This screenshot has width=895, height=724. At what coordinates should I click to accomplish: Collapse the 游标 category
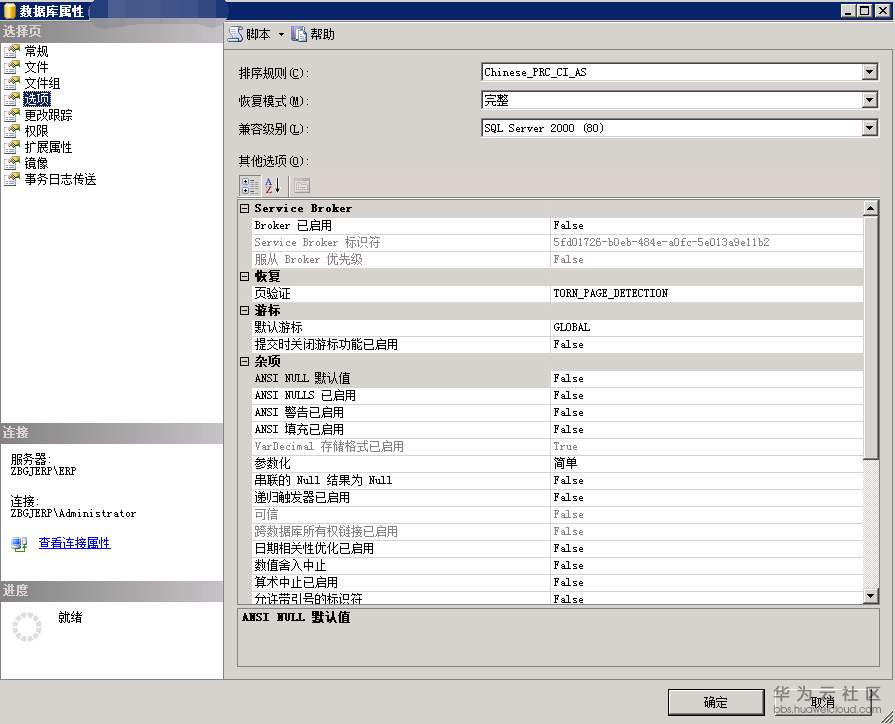[244, 311]
